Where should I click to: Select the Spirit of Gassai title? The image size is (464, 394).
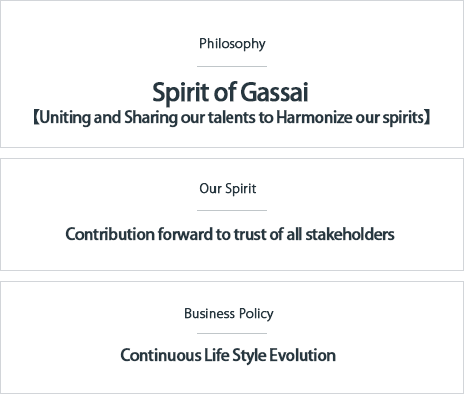(x=230, y=92)
